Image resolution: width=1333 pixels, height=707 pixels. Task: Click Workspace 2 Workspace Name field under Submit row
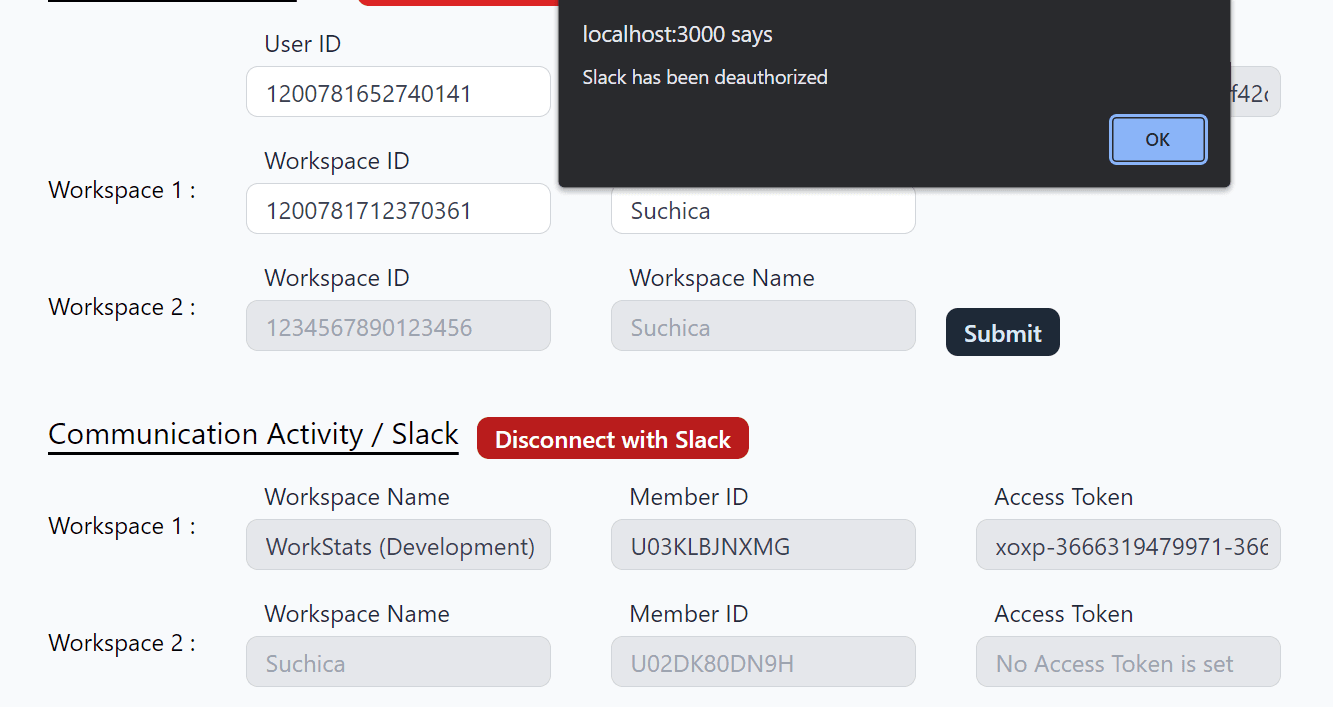[763, 326]
